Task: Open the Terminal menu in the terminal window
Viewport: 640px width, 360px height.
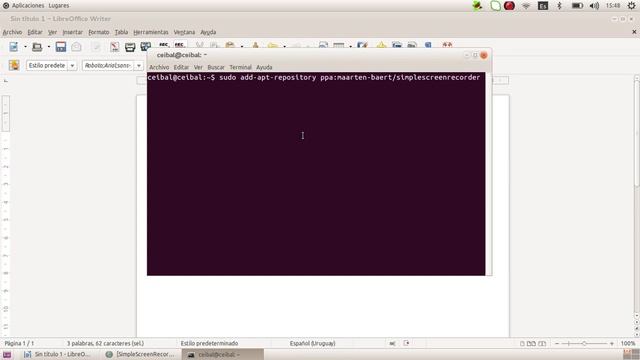Action: click(x=240, y=67)
